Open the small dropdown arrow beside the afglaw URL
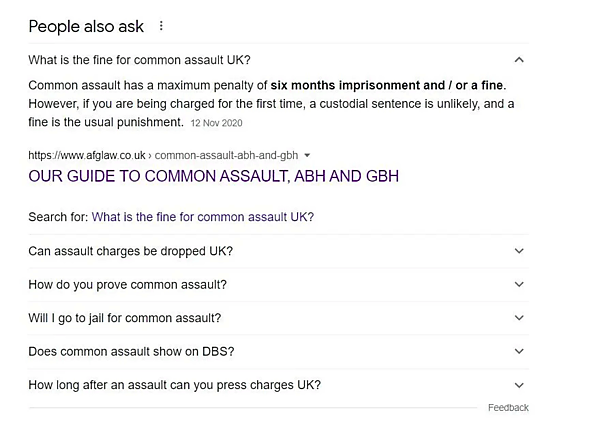Image resolution: width=600 pixels, height=428 pixels. [307, 155]
